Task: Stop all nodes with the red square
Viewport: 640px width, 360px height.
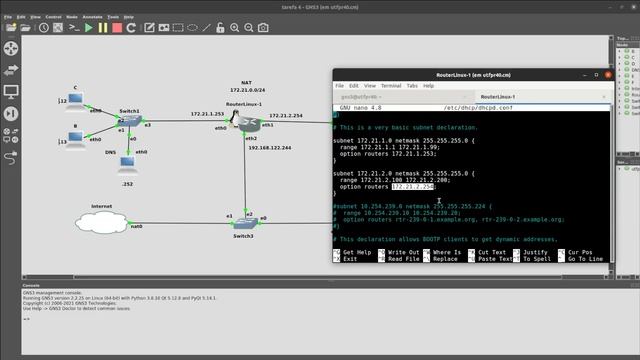Action: tap(117, 27)
